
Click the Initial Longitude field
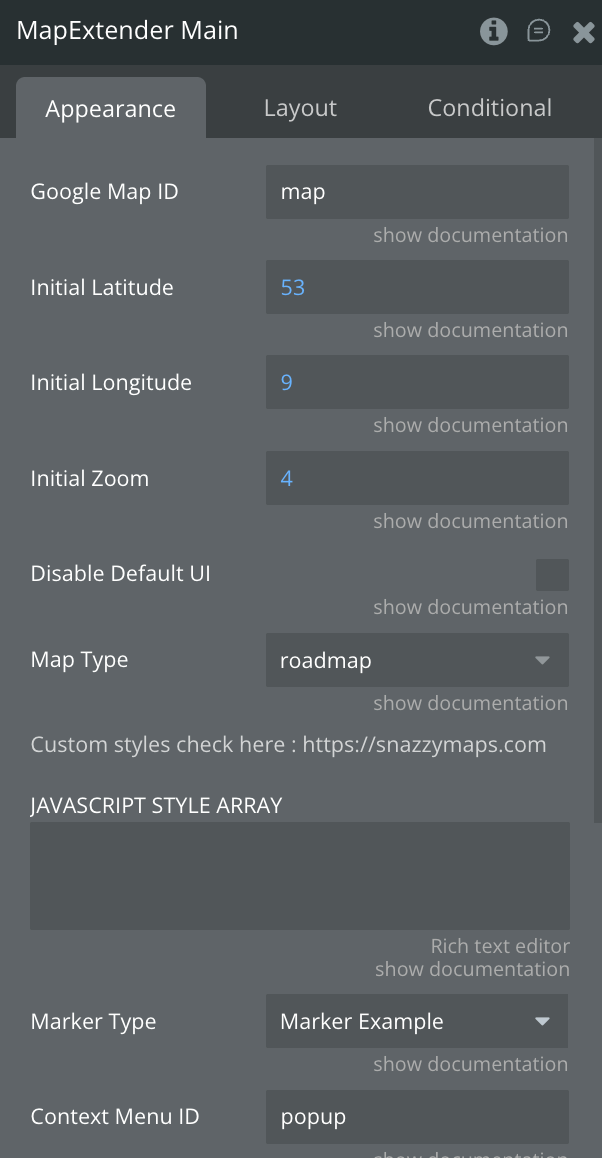[417, 383]
